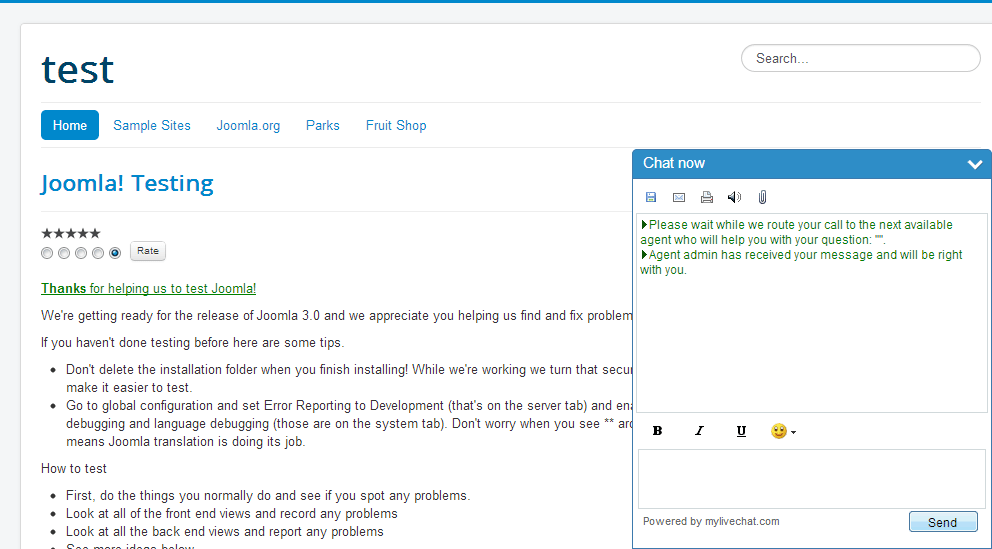Open the Home menu item
This screenshot has width=992, height=549.
(70, 125)
